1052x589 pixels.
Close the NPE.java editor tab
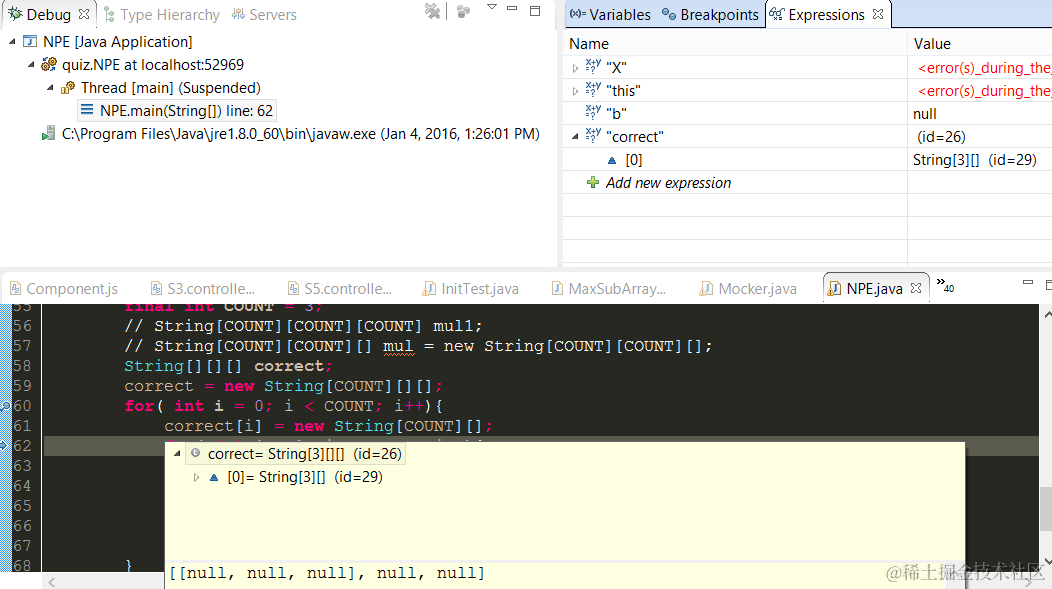click(916, 288)
